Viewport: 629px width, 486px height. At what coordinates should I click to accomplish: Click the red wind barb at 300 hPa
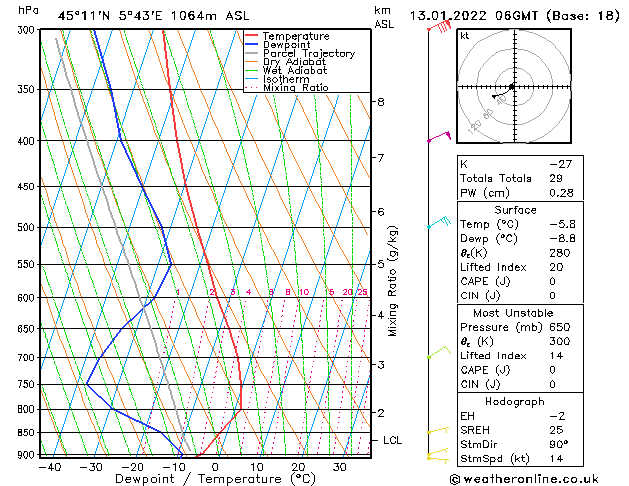point(440,26)
